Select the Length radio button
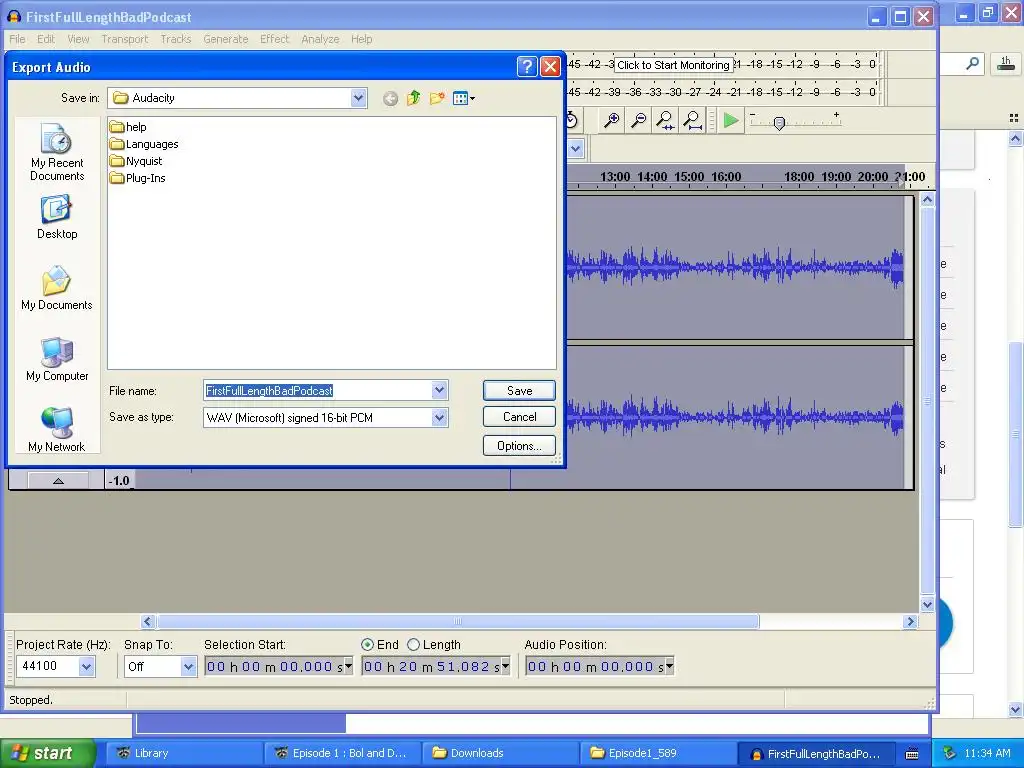The width and height of the screenshot is (1024, 768). (x=413, y=645)
